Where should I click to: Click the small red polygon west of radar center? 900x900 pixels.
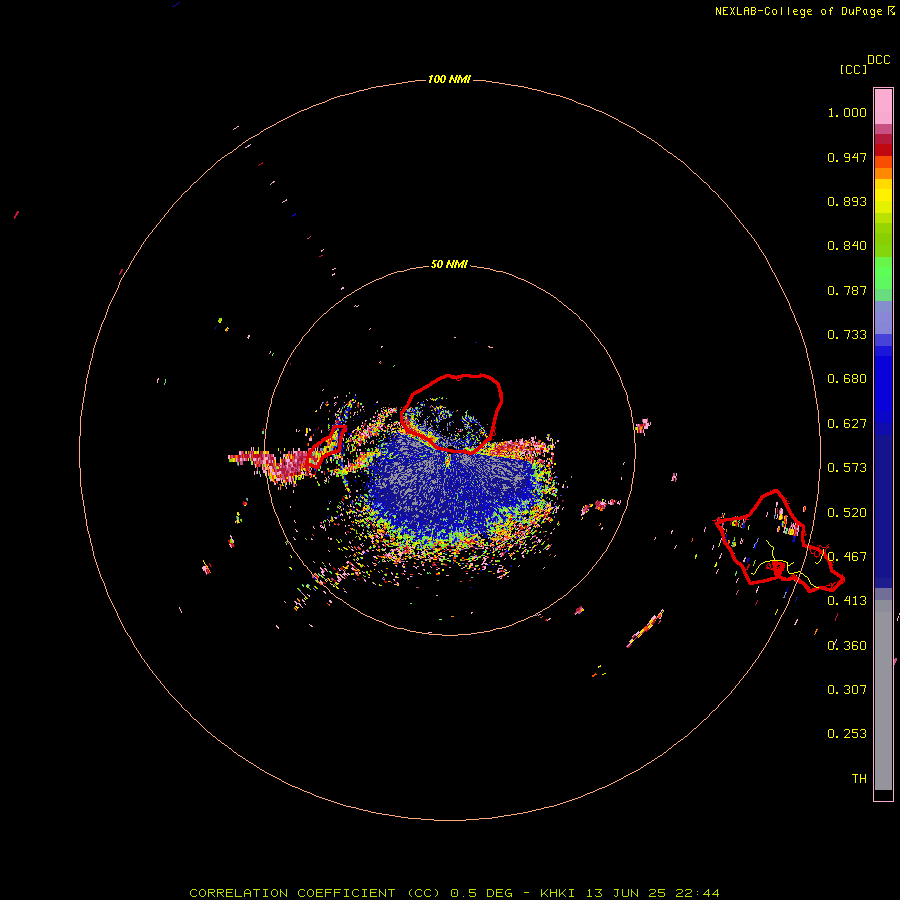click(x=327, y=446)
